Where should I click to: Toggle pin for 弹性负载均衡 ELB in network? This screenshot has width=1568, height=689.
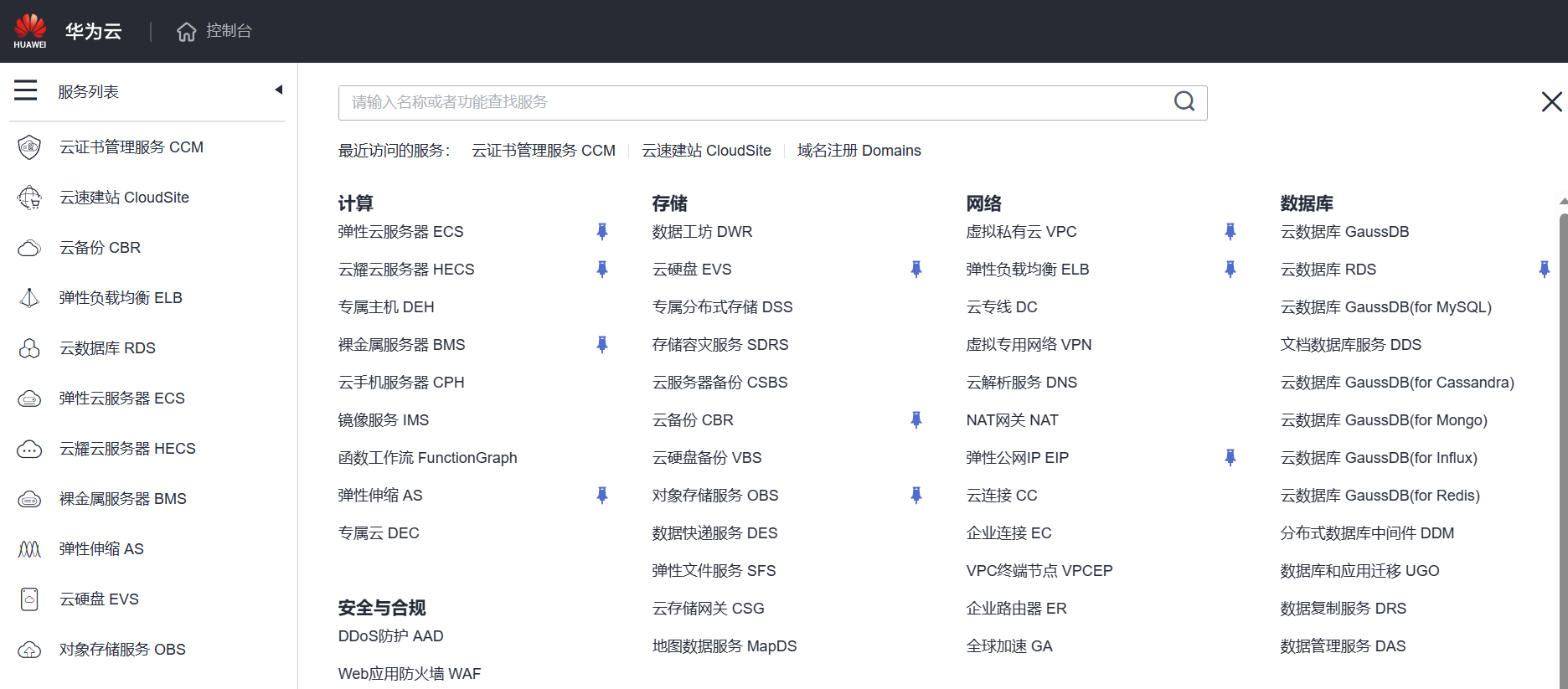[x=1230, y=270]
